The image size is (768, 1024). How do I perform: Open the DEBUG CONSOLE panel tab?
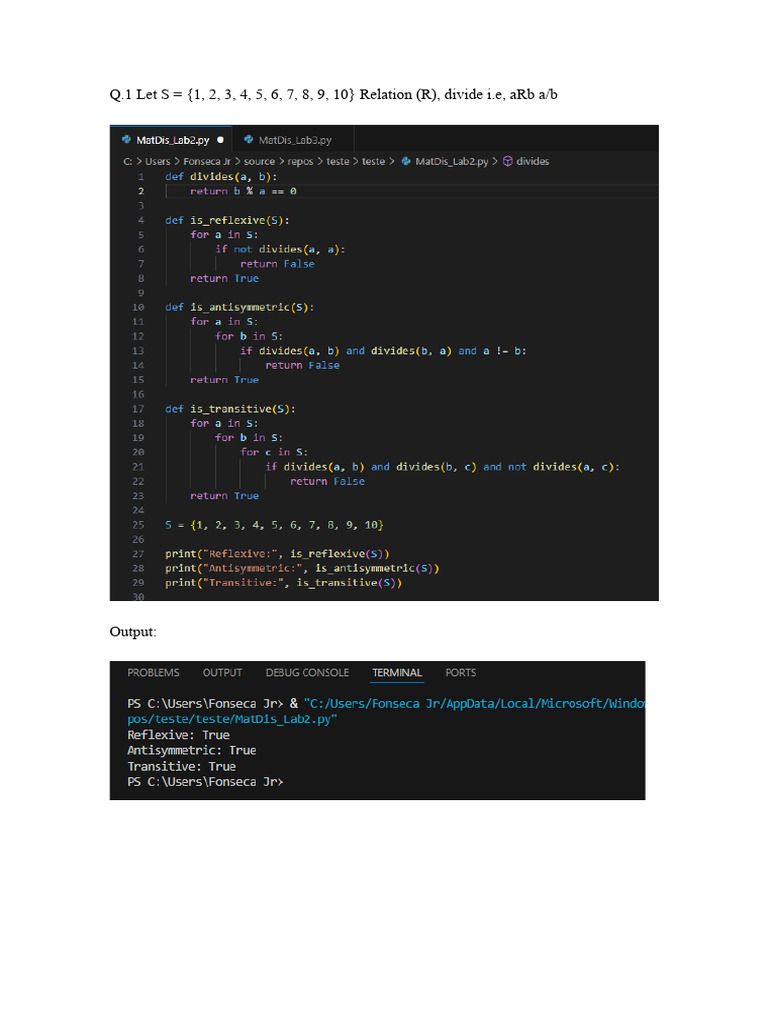[307, 673]
